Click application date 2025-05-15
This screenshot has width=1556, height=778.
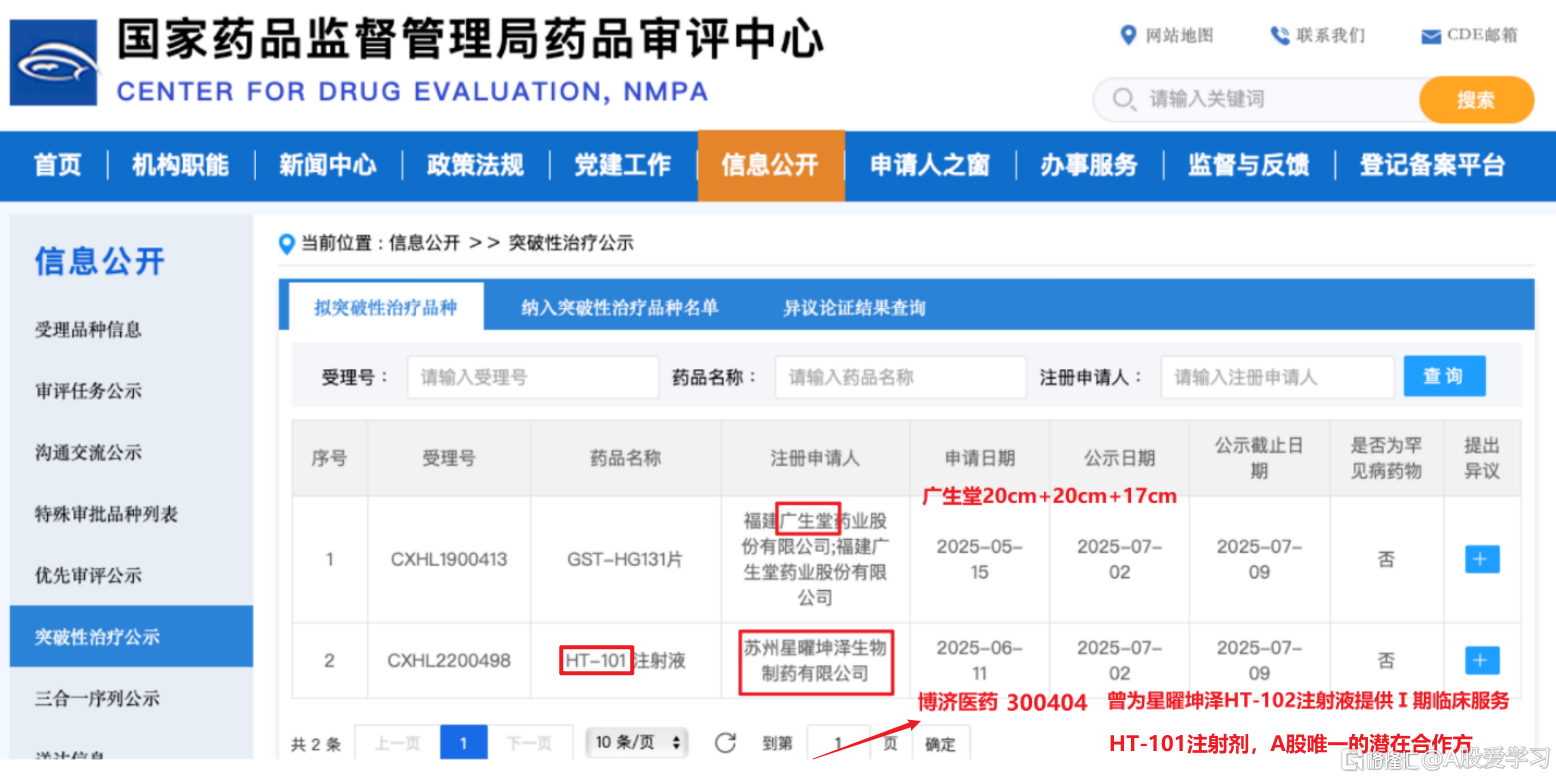tap(979, 559)
